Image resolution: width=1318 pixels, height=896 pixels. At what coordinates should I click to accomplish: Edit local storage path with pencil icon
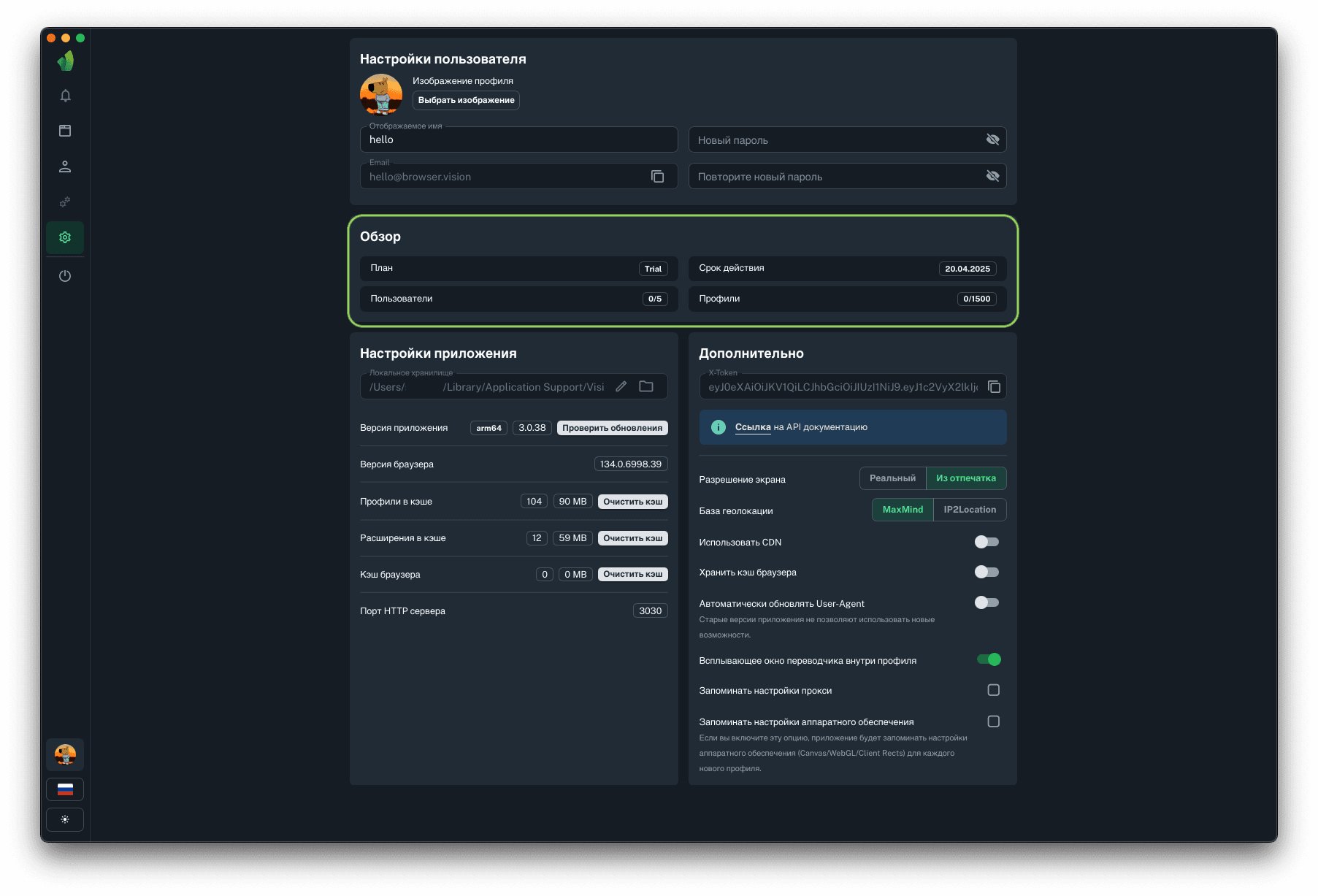tap(621, 387)
